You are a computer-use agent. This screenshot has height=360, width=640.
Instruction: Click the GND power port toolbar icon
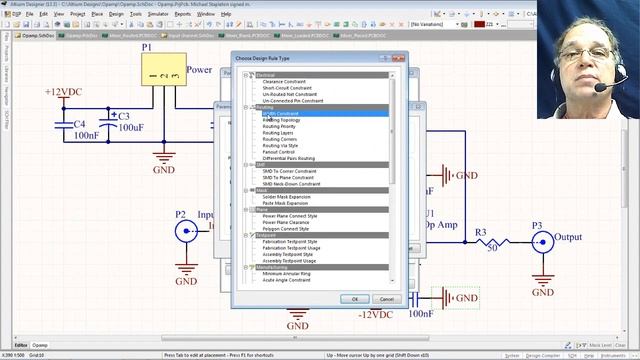point(309,24)
